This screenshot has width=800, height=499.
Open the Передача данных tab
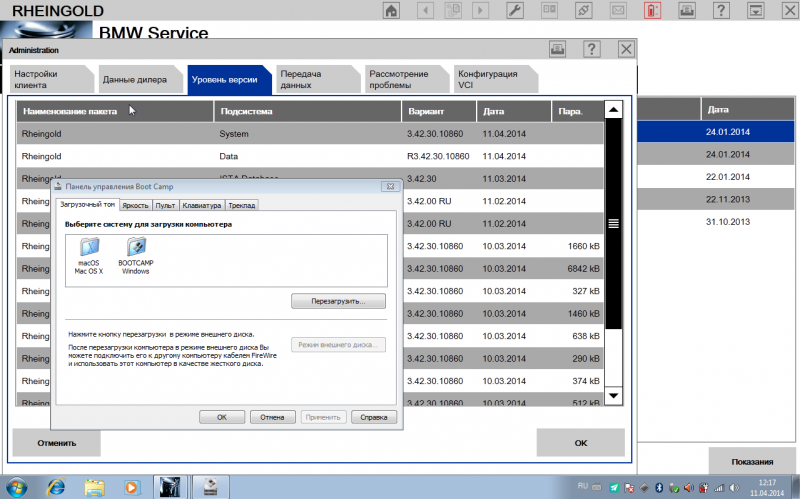tap(316, 79)
